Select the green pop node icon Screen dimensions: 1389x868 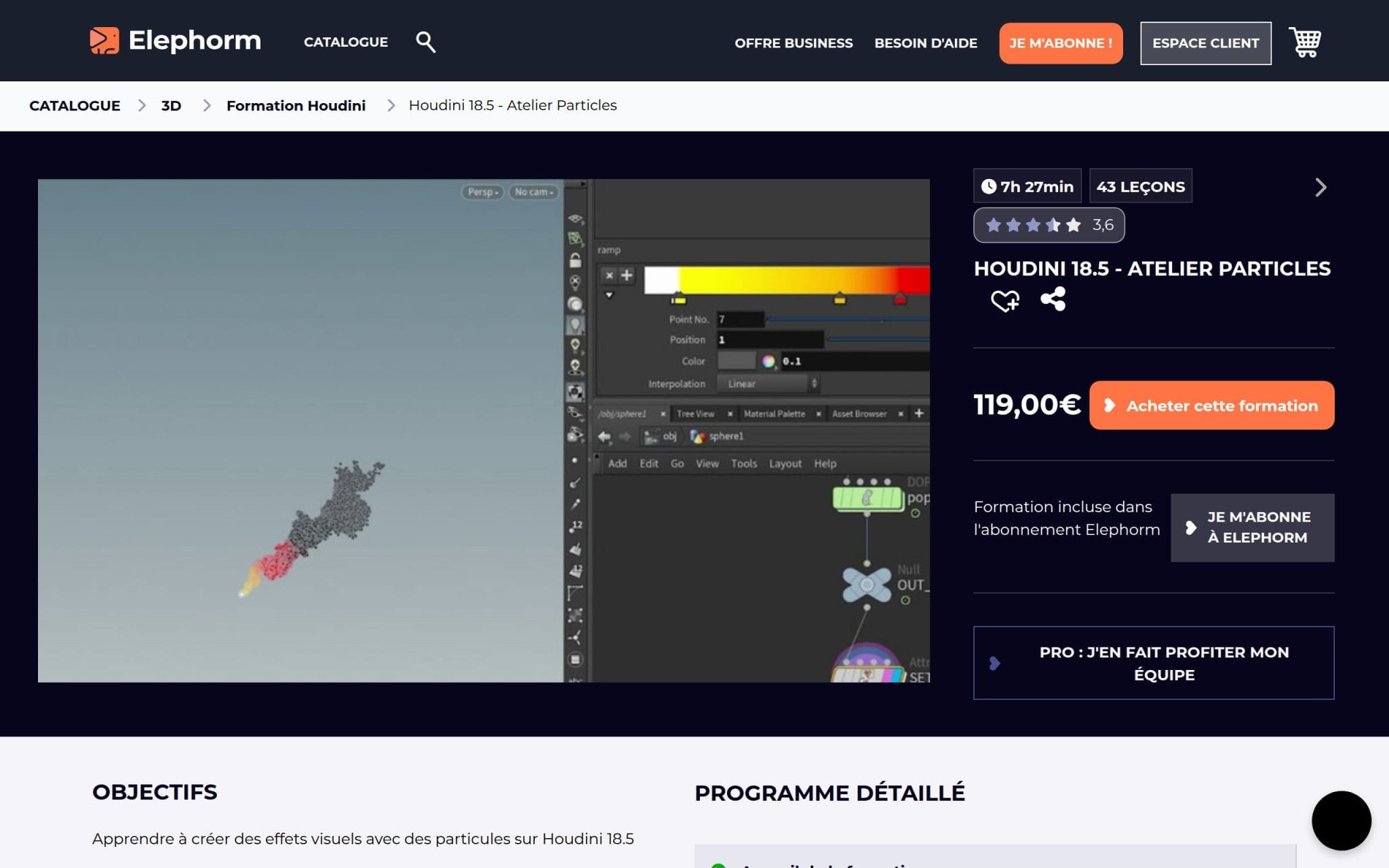tap(867, 498)
